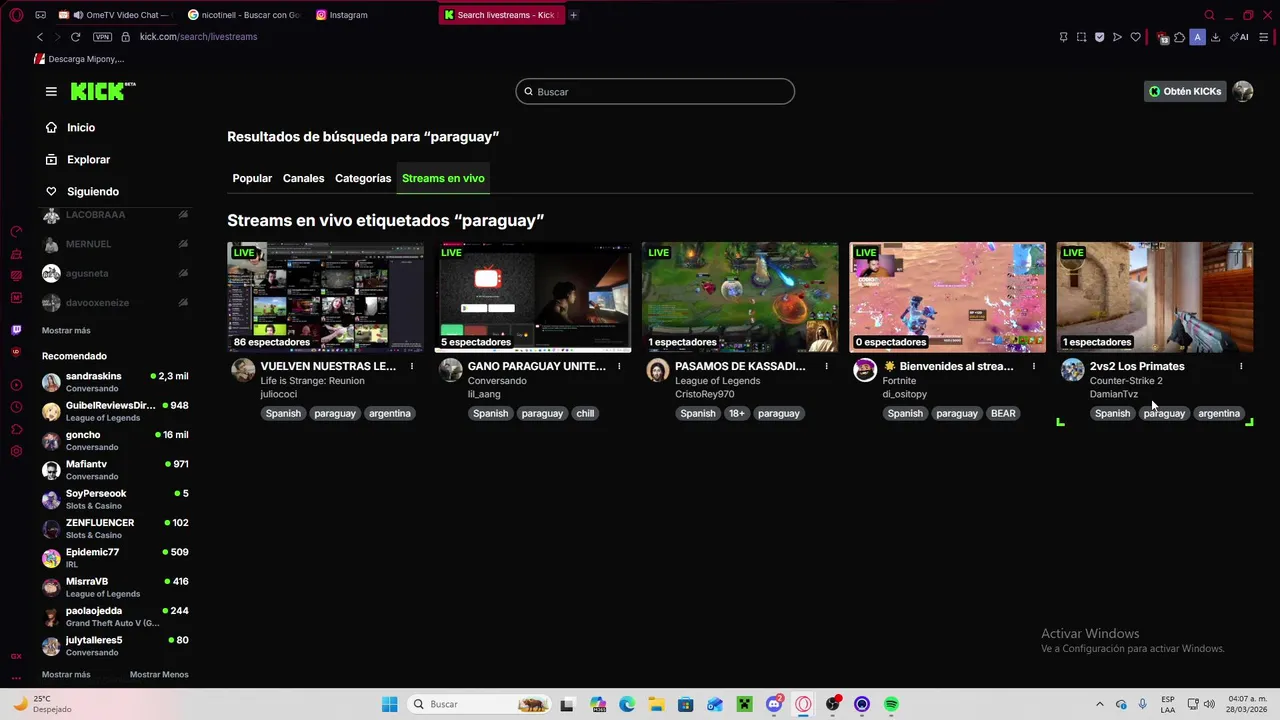Image resolution: width=1280 pixels, height=720 pixels.
Task: Open Discord from the taskbar
Action: (x=774, y=704)
